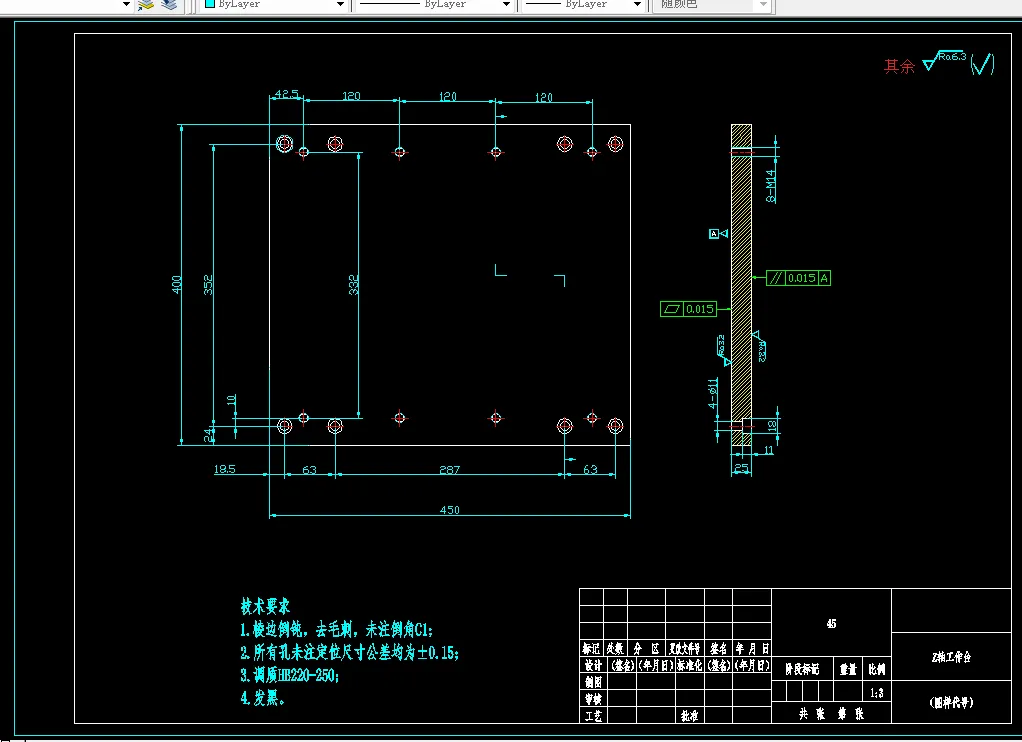1022x742 pixels.
Task: Select the 4-ø11 hole annotation
Action: click(x=713, y=393)
